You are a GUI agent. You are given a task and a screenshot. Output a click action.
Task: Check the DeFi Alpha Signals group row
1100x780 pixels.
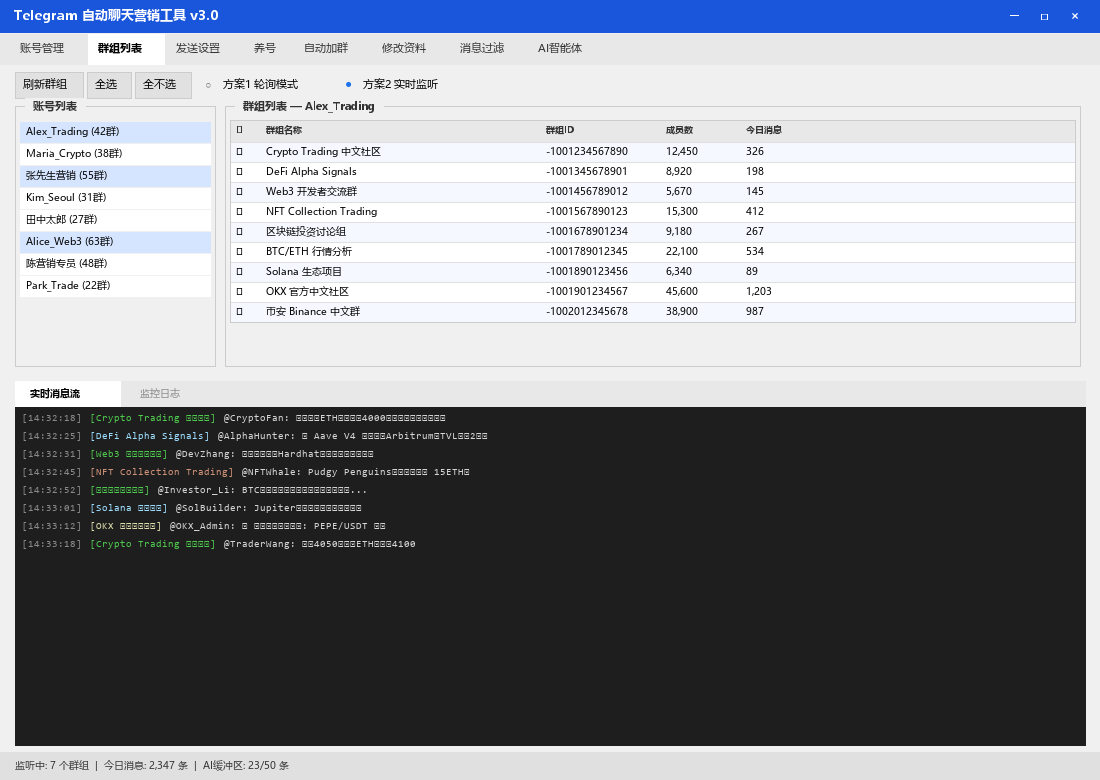click(x=239, y=172)
